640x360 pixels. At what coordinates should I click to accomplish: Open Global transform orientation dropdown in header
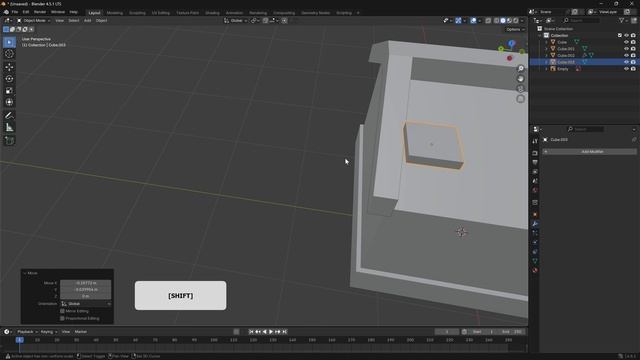(x=236, y=20)
